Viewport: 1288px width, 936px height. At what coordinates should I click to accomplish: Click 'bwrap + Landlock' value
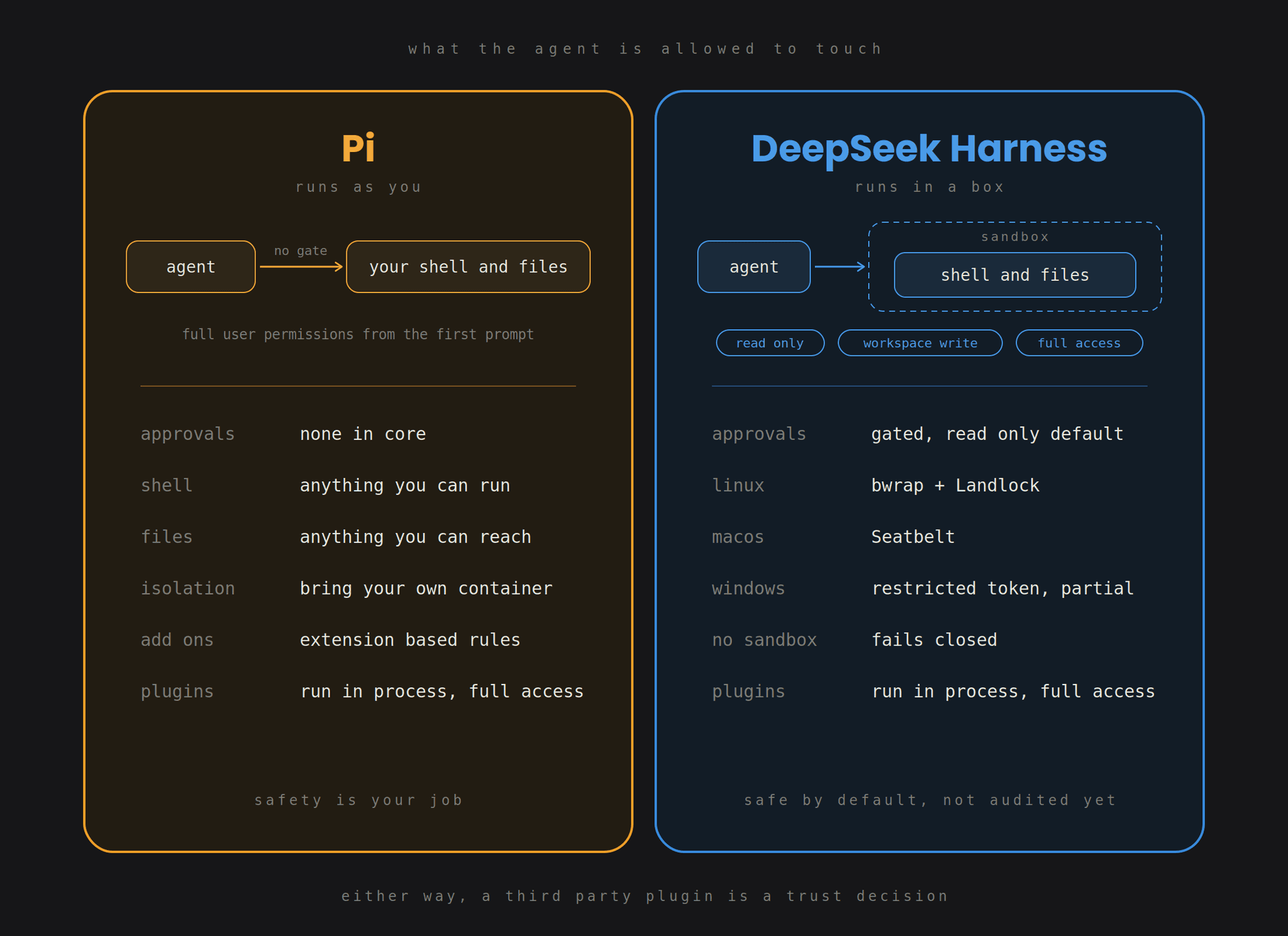[955, 485]
